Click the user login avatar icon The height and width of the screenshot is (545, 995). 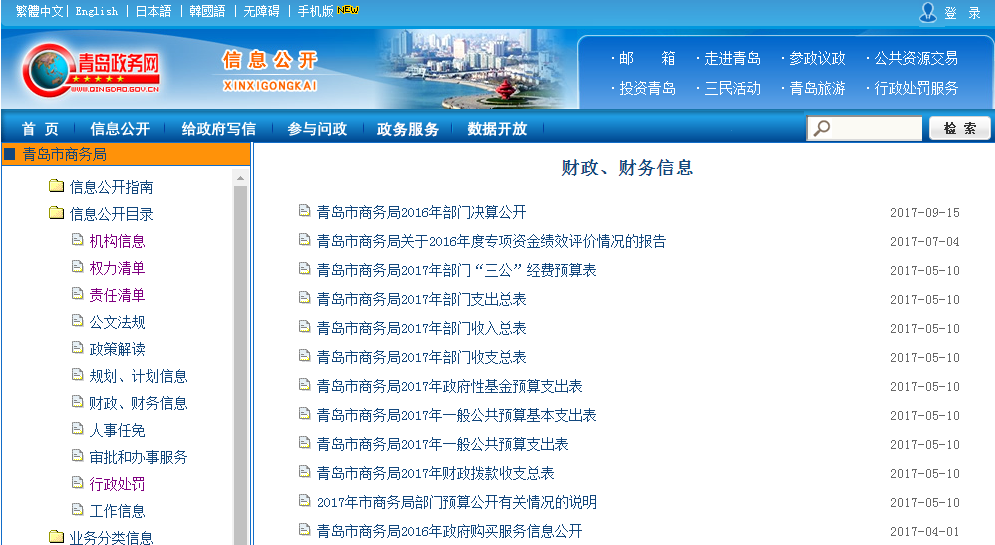(x=928, y=12)
